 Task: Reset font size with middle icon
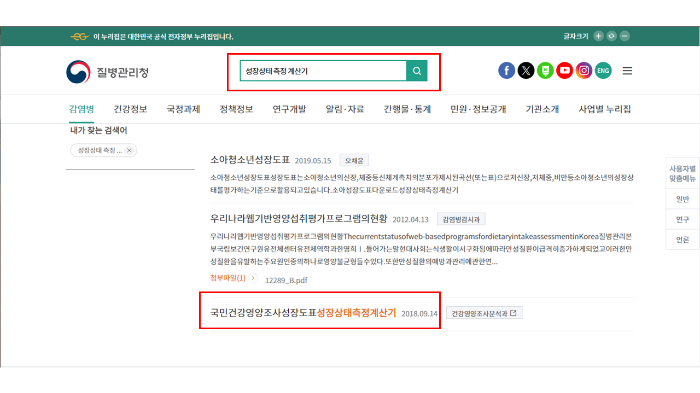coord(612,36)
